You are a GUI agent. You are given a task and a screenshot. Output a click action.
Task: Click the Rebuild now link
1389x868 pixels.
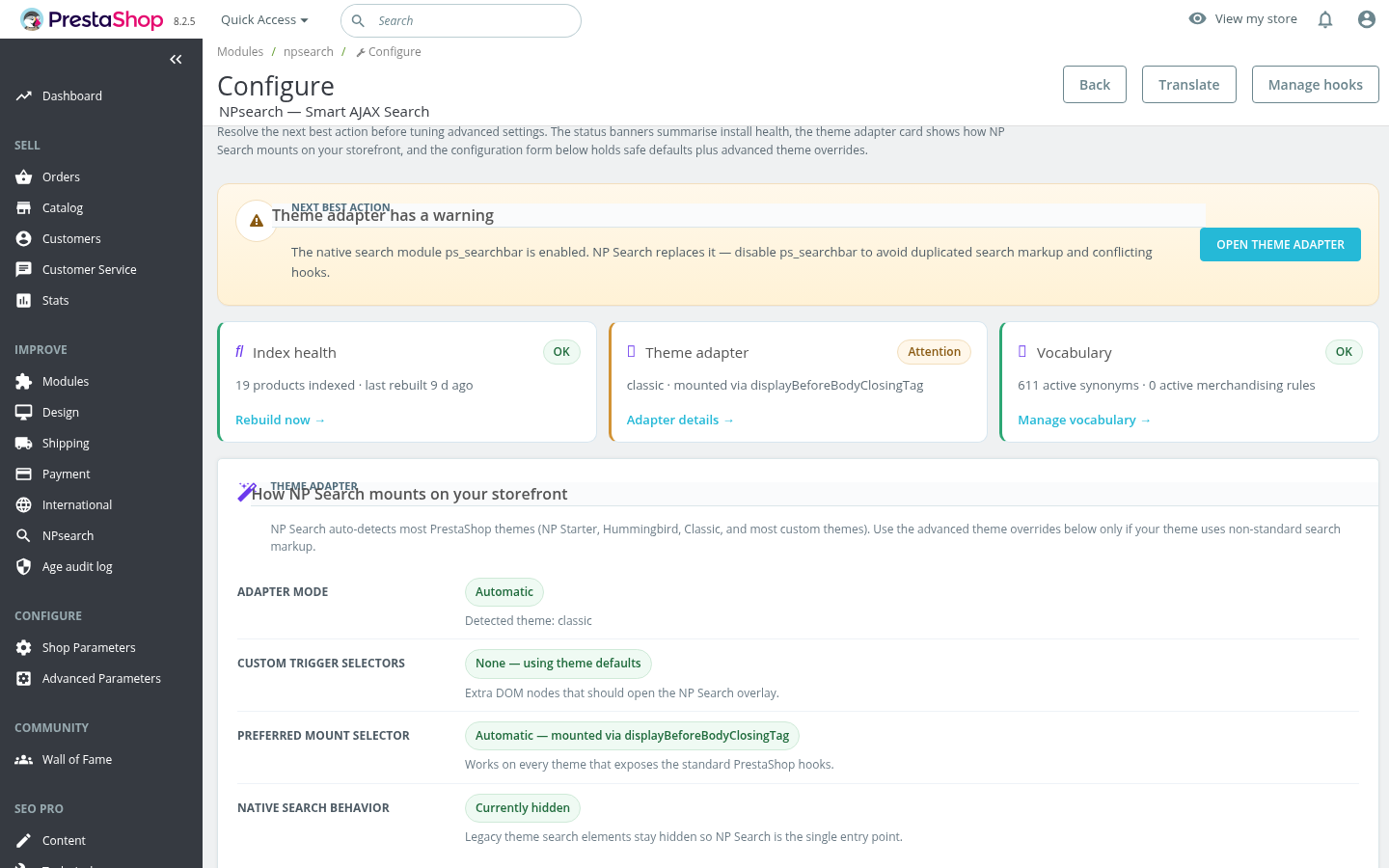click(x=280, y=420)
